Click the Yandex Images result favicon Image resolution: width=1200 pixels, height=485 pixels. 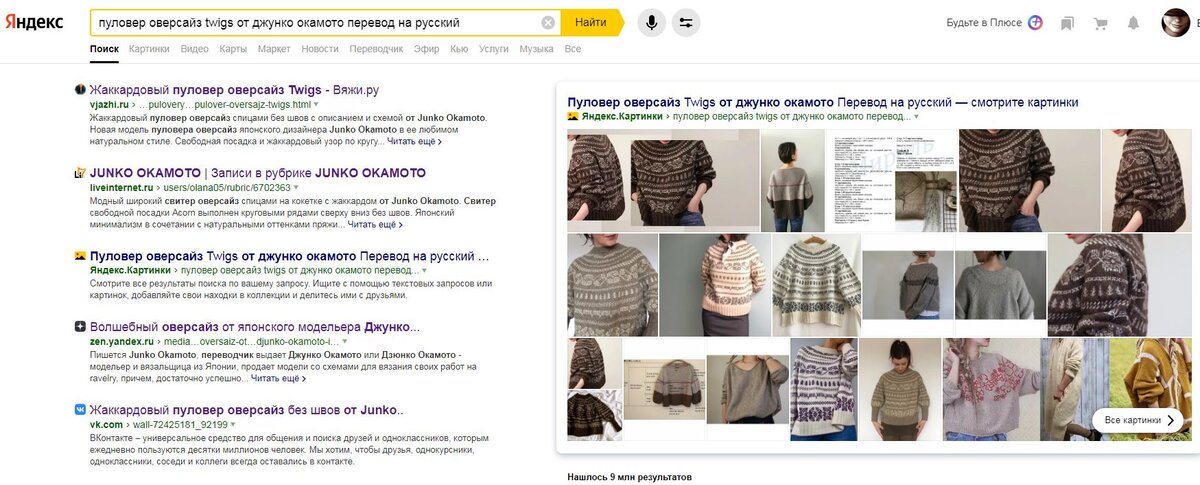click(x=80, y=256)
